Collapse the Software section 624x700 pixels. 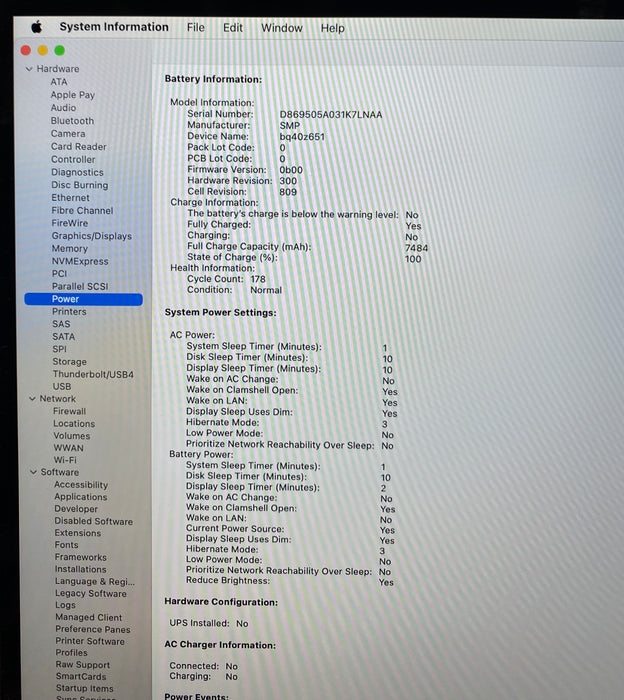(x=33, y=472)
